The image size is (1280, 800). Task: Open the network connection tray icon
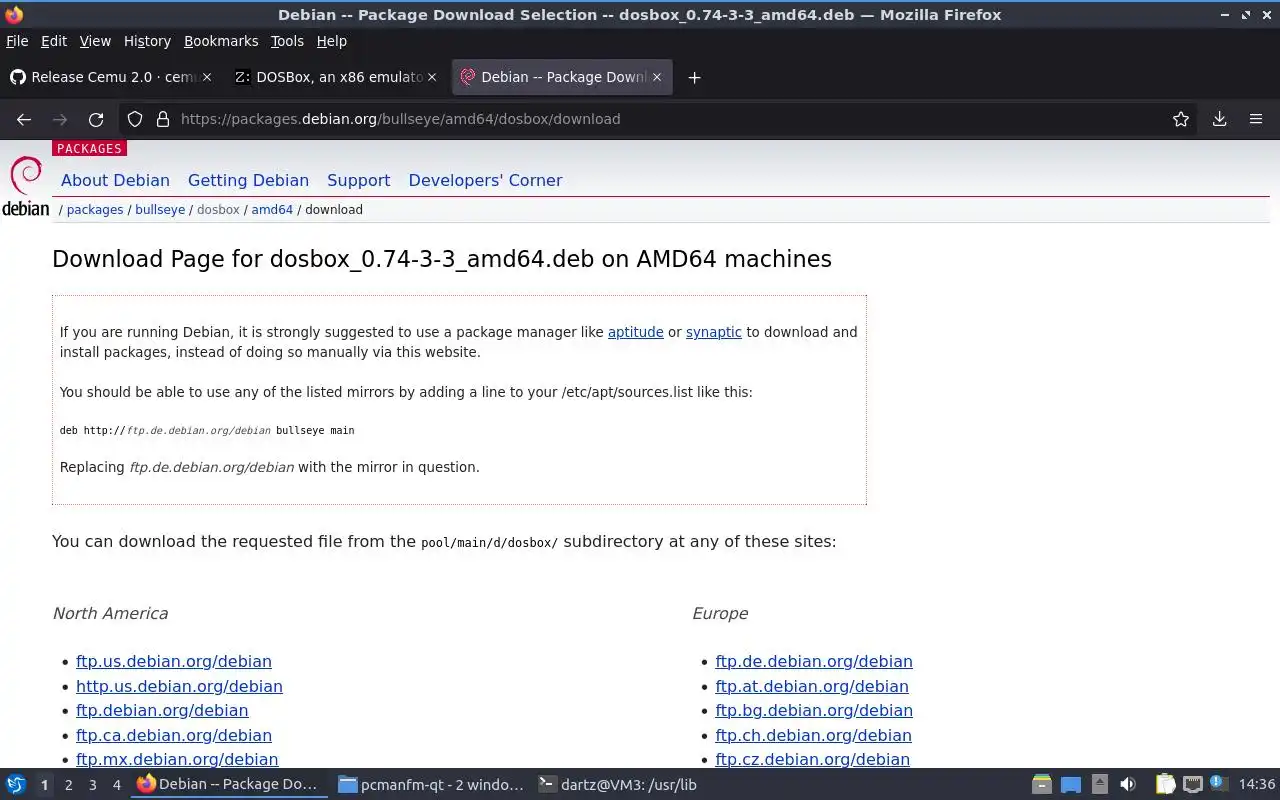click(x=1192, y=785)
